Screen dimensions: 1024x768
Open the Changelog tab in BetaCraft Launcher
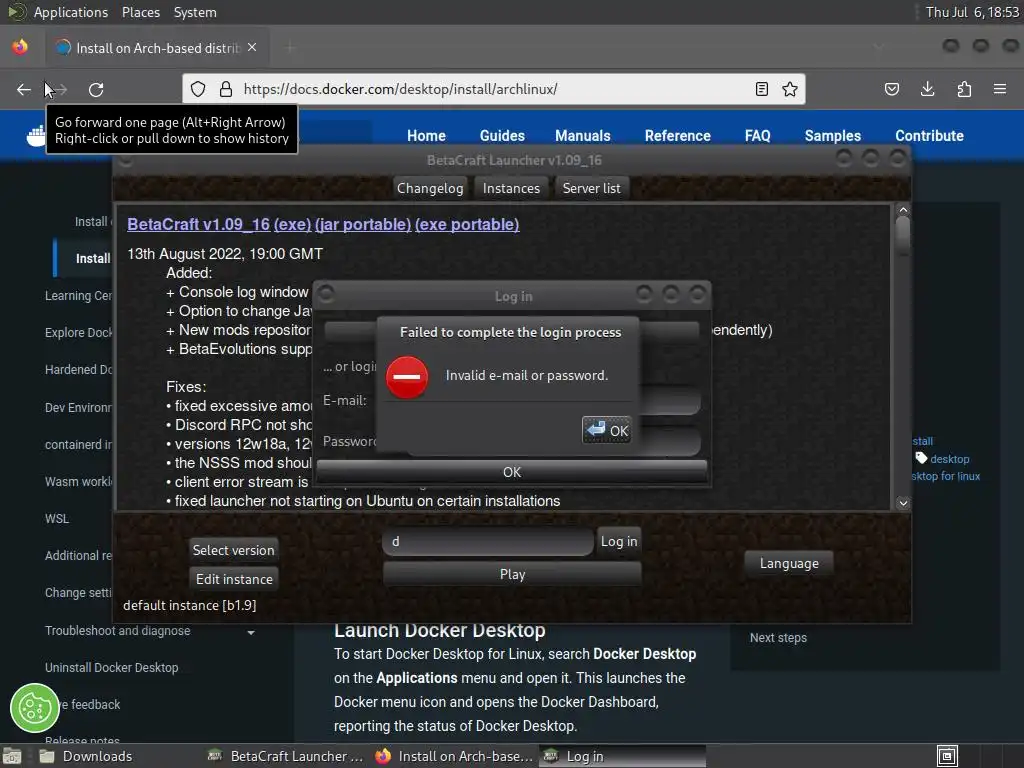430,188
